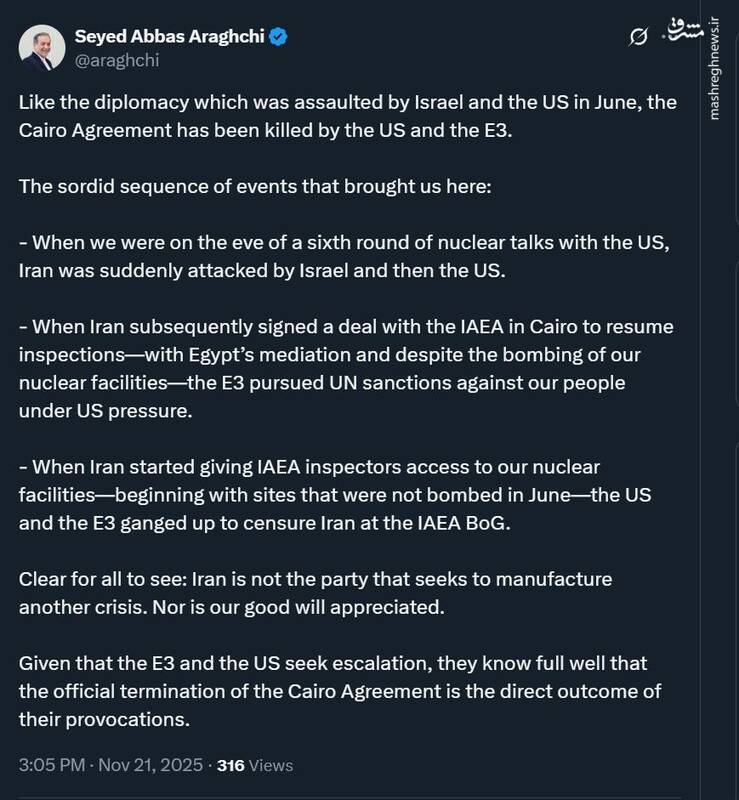Viewport: 739px width, 800px height.
Task: Open the 3:05 PM · Nov 21, 2025 timestamp
Action: coord(108,765)
